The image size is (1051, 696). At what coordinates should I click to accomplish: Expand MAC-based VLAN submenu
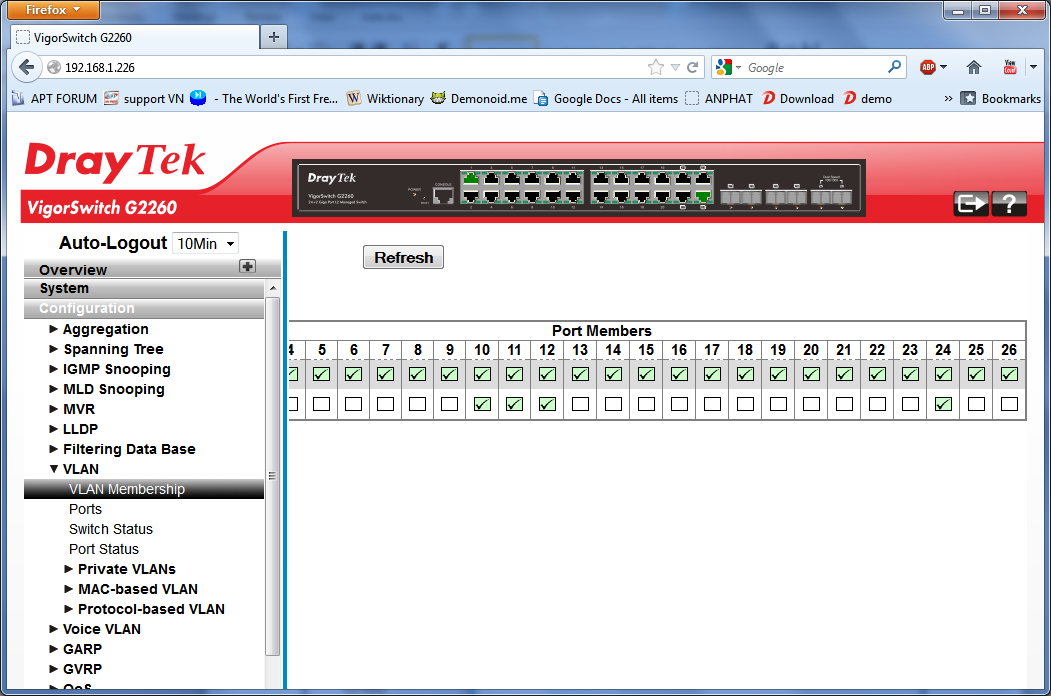tap(131, 589)
